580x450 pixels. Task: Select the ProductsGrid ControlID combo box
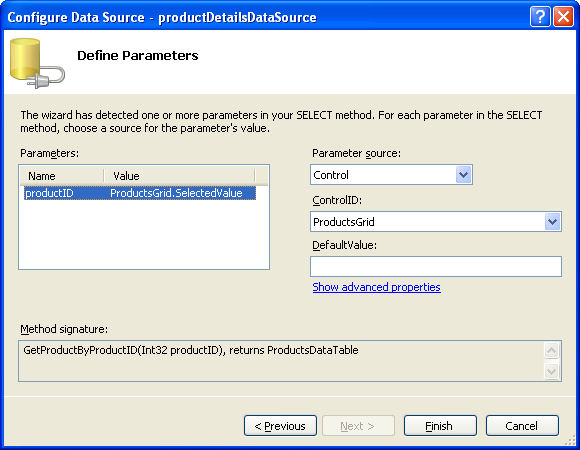pos(436,221)
